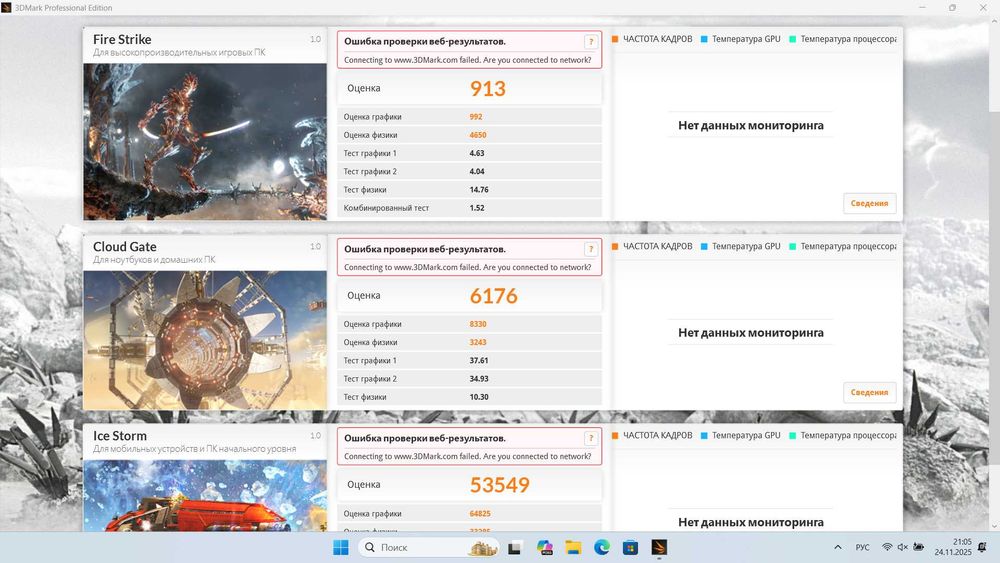Image resolution: width=1000 pixels, height=563 pixels.
Task: Open File Explorer from taskbar
Action: click(x=573, y=547)
